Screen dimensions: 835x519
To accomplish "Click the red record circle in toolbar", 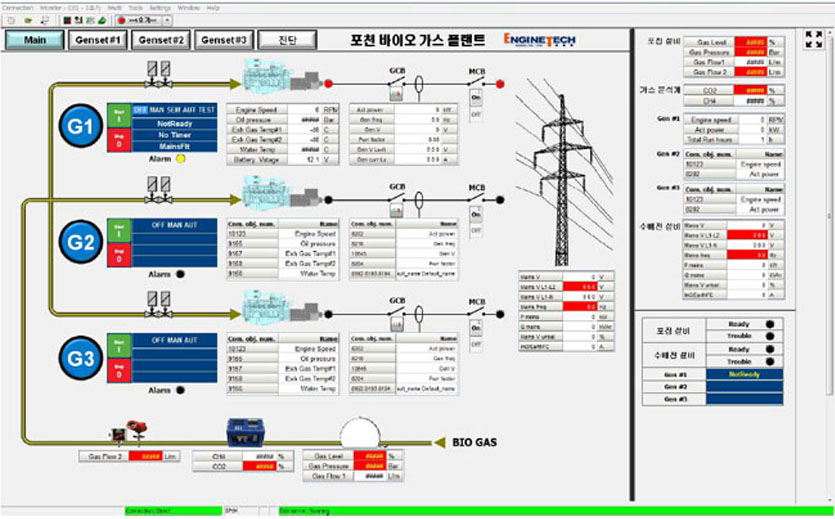I will point(121,20).
